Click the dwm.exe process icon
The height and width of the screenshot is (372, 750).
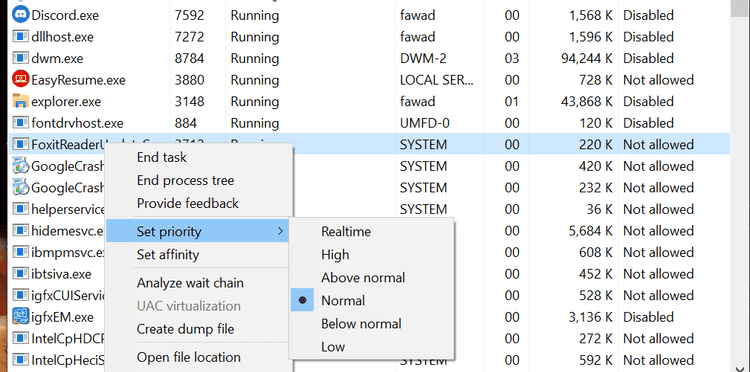[20, 58]
